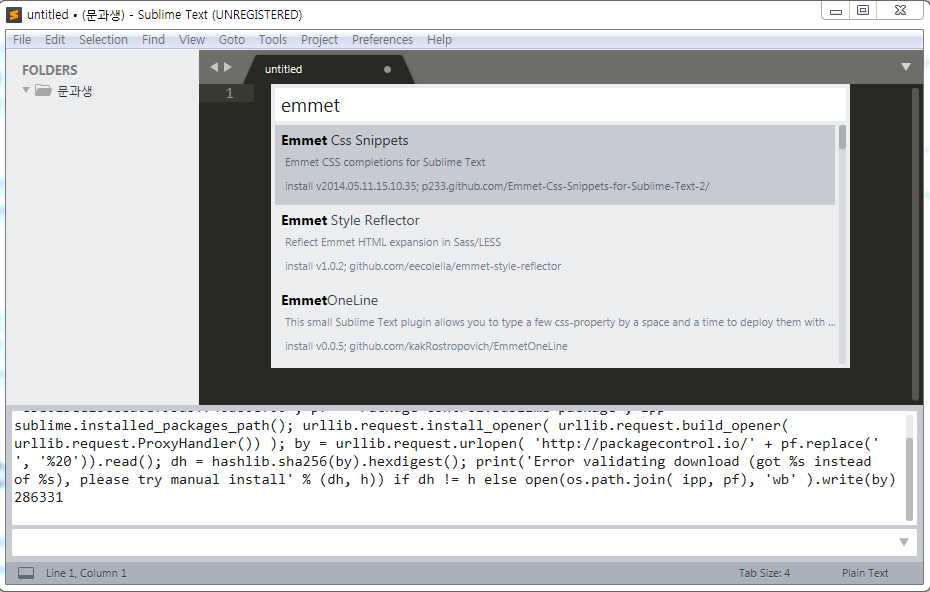Click the Sublime Text app icon in title bar
930x592 pixels.
14,14
